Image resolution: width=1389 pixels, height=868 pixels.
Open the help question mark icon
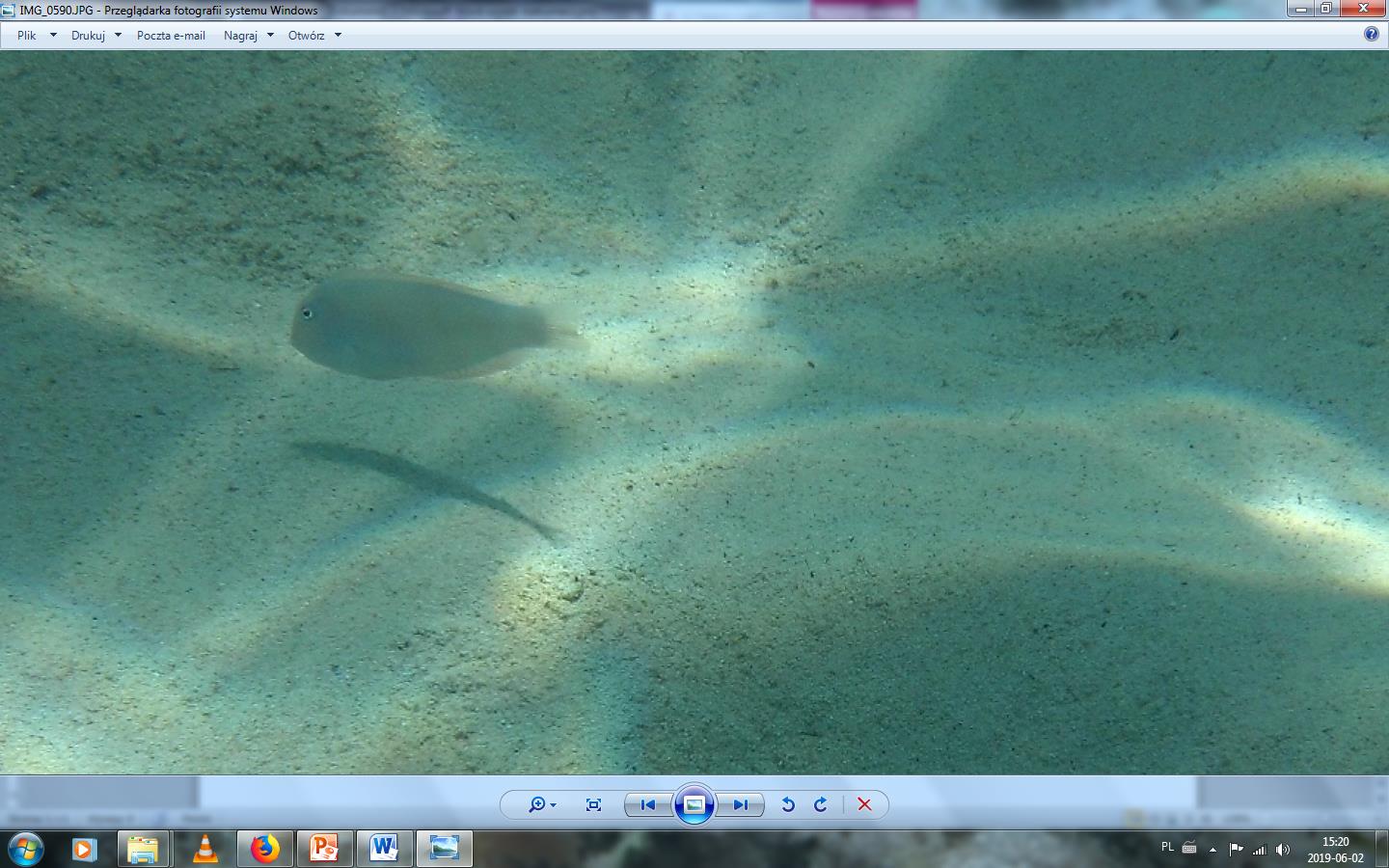pos(1372,34)
